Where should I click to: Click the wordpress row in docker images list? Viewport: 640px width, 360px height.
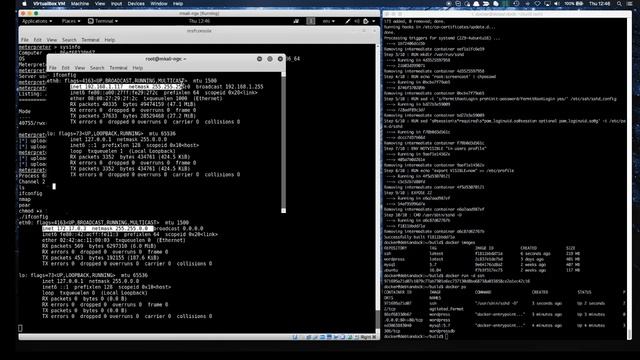pos(482,259)
